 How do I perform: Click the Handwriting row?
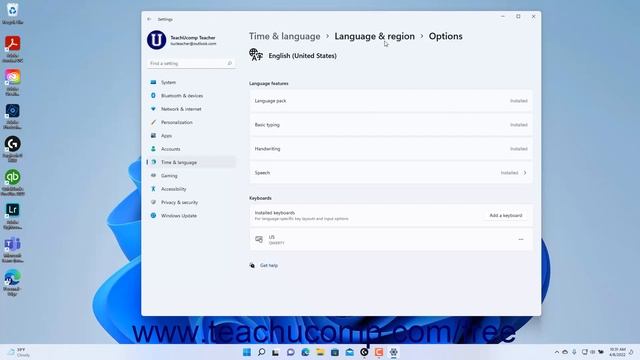tap(391, 149)
